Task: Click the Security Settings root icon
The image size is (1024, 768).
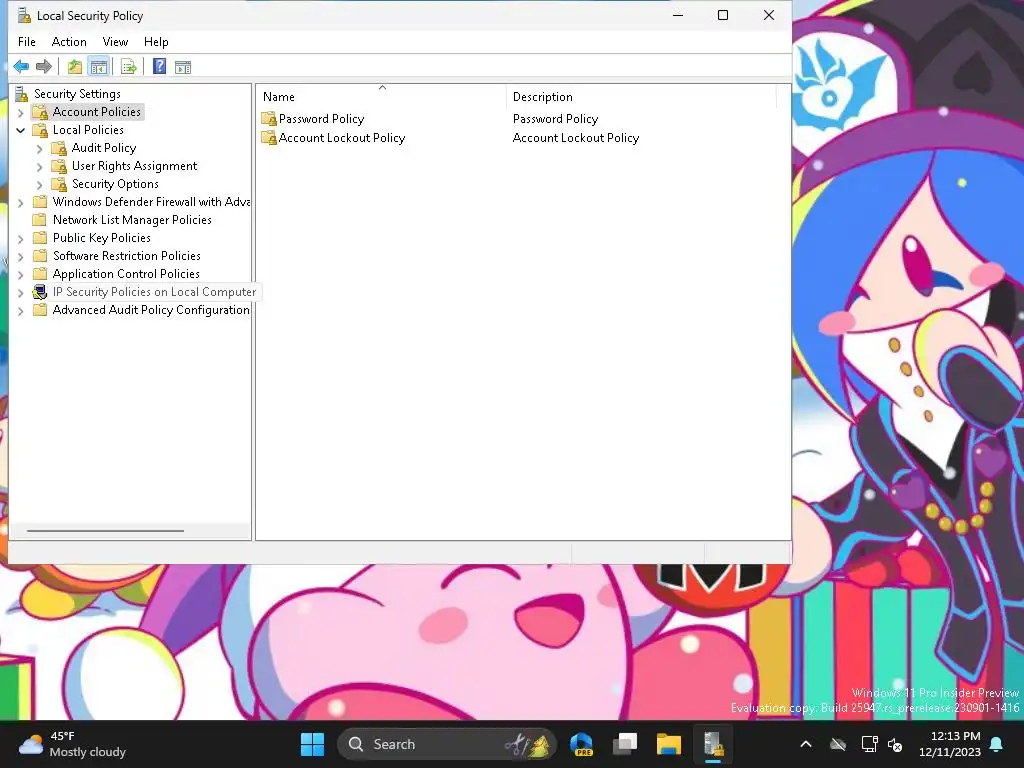Action: tap(22, 94)
